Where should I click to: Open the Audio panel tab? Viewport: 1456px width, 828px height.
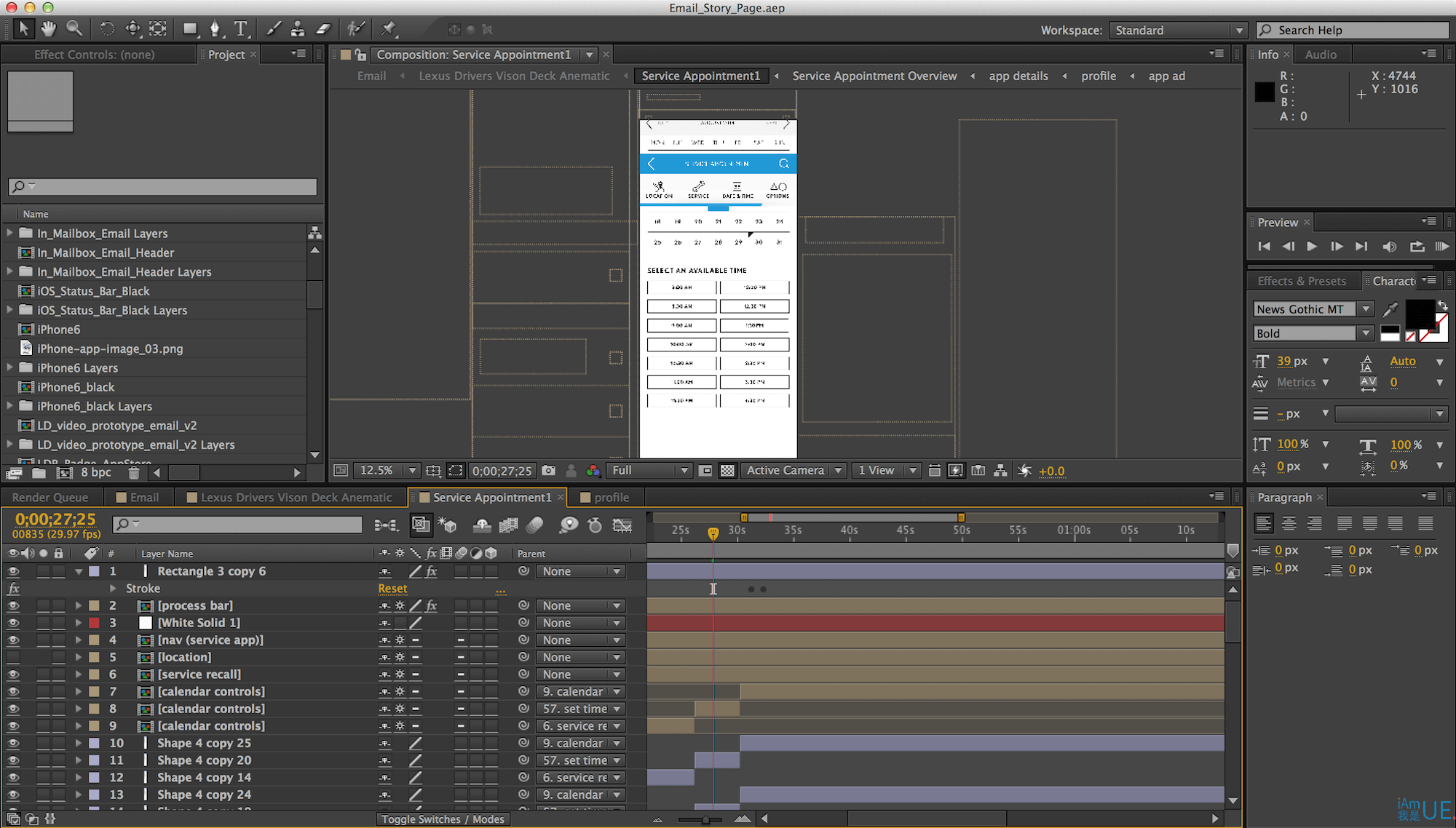pyautogui.click(x=1321, y=55)
